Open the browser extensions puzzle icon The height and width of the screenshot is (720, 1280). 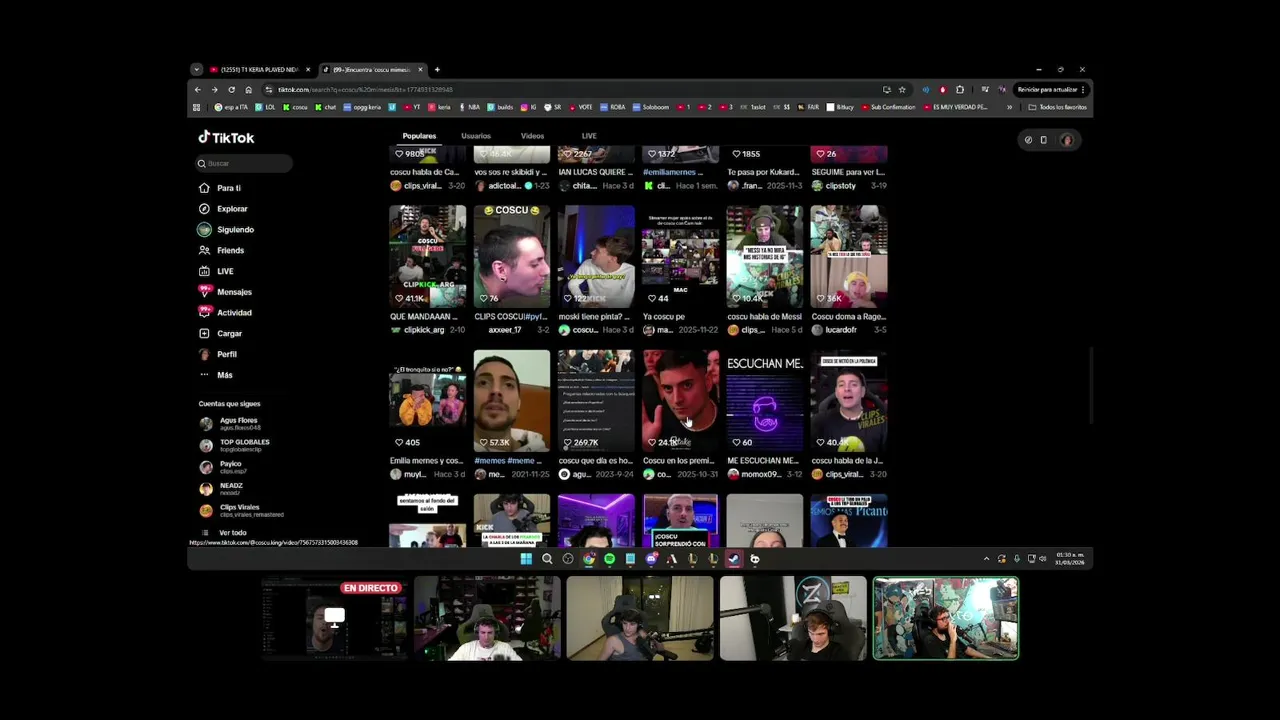960,90
